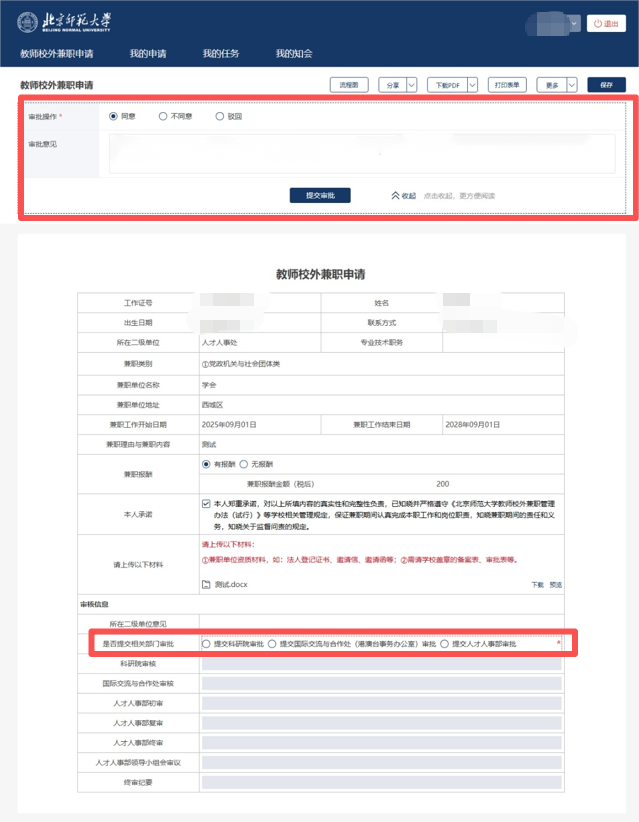Viewport: 639px width, 822px height.
Task: Click the 测试.docx file icon
Action: (x=206, y=584)
